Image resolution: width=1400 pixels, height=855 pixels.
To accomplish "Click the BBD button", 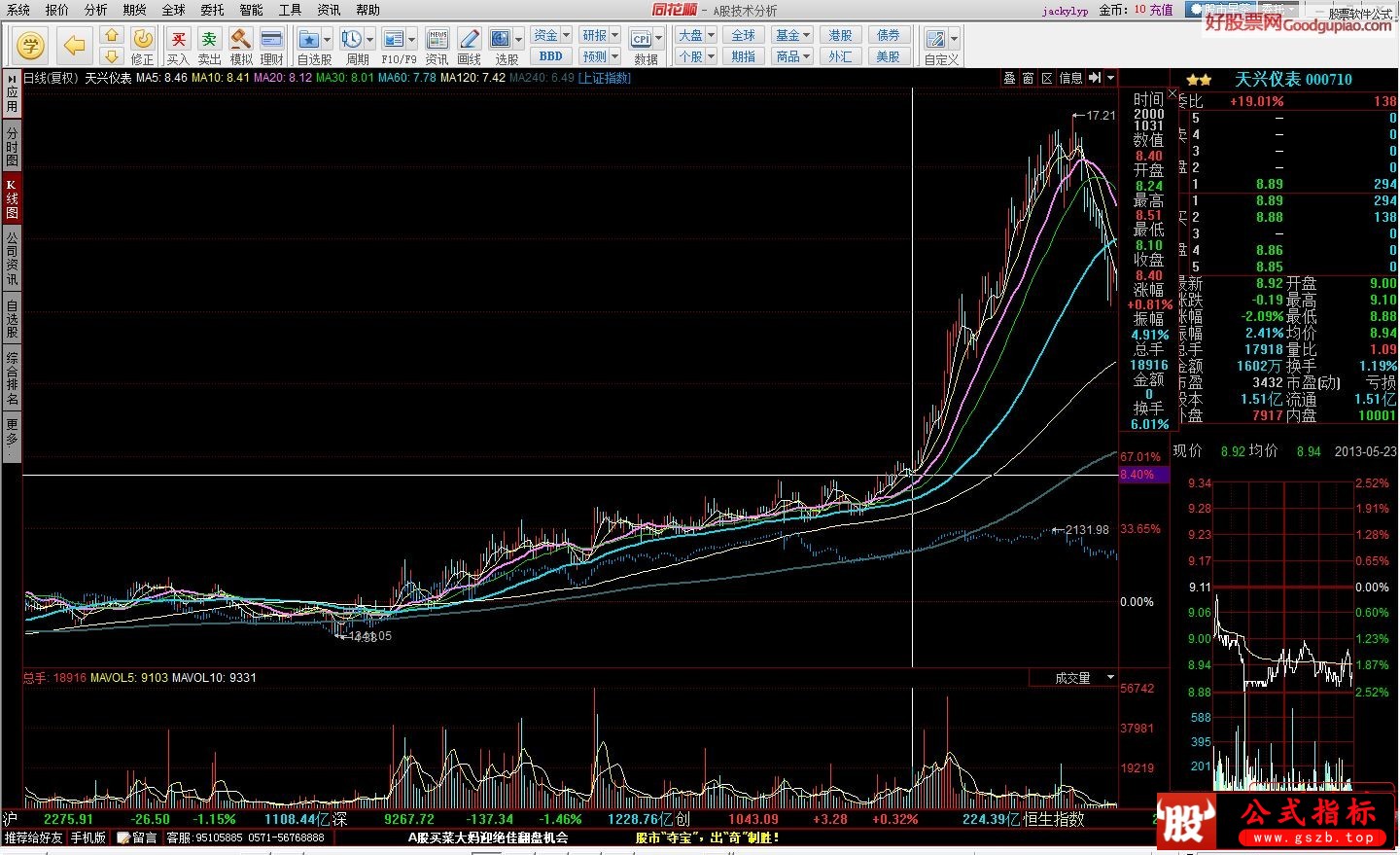I will [x=551, y=56].
